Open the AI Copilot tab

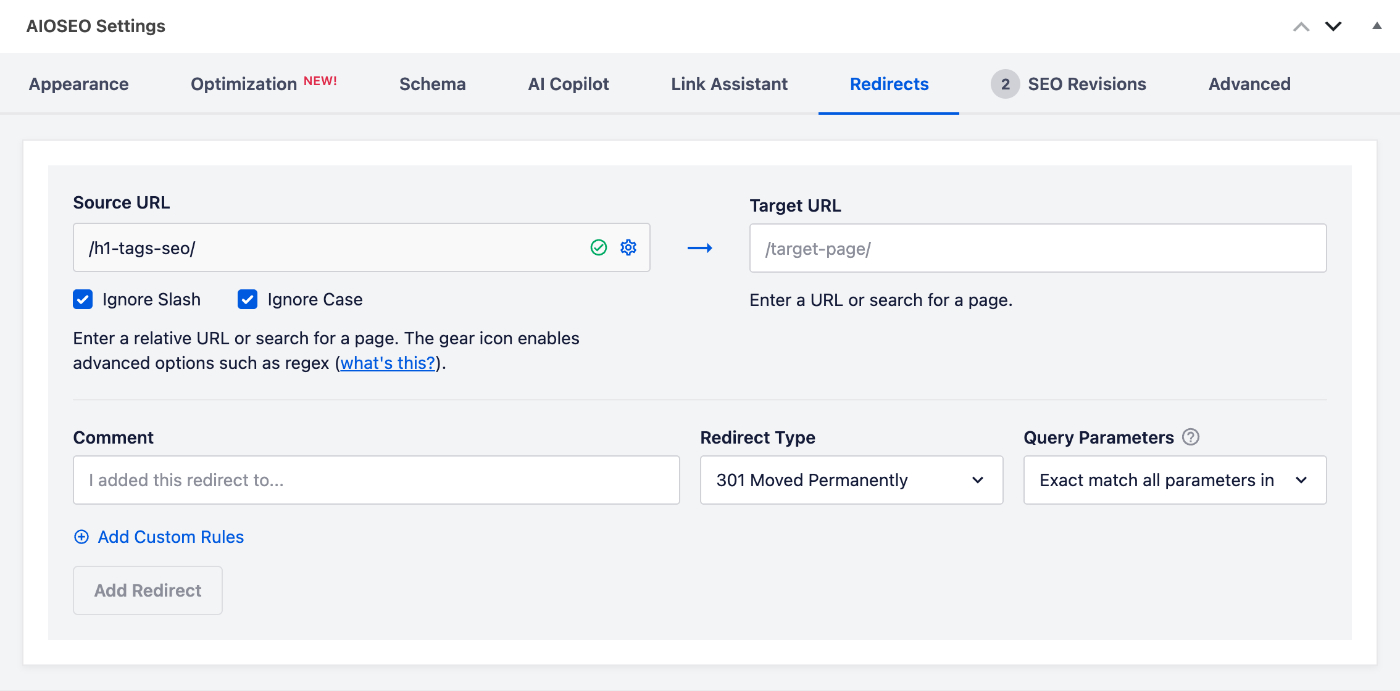tap(568, 84)
